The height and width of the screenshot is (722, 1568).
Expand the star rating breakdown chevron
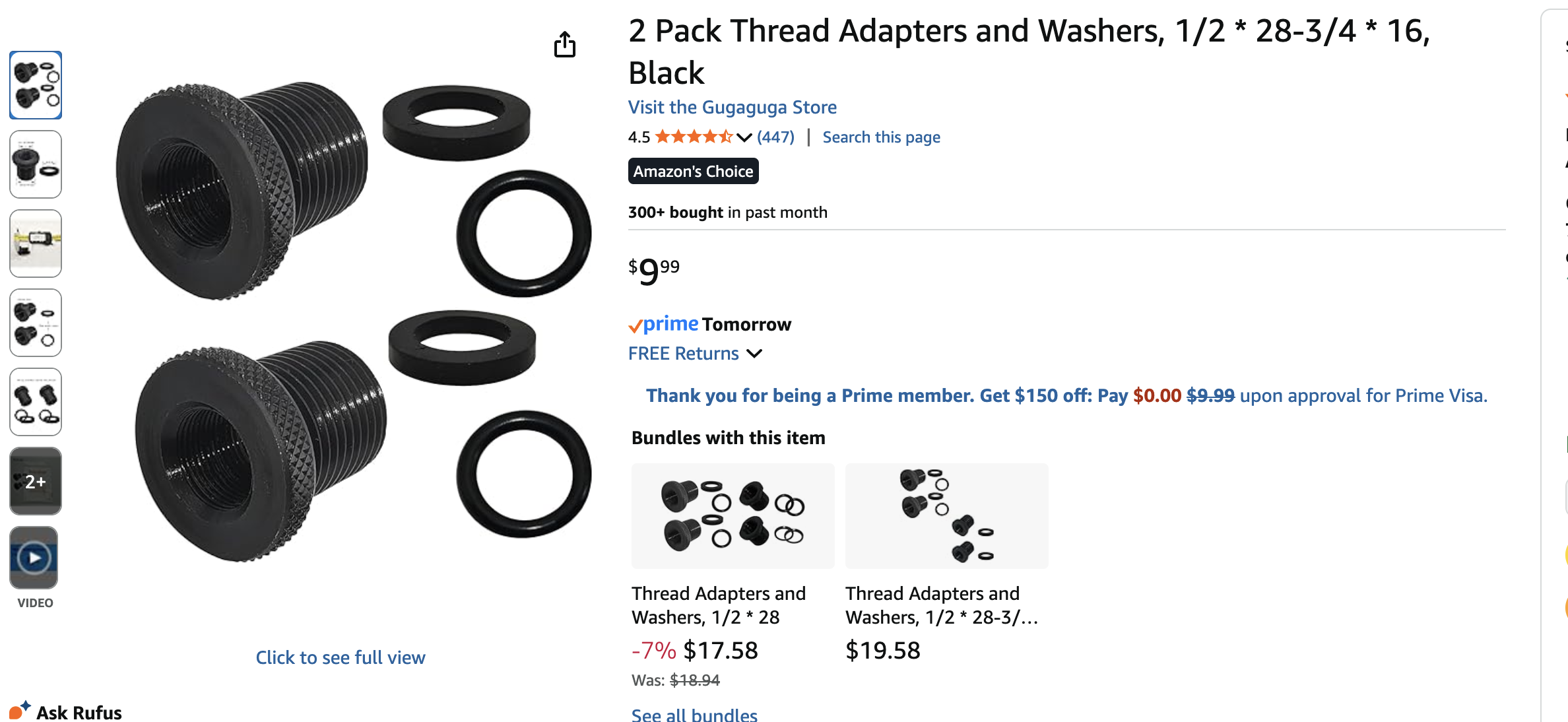(x=744, y=137)
